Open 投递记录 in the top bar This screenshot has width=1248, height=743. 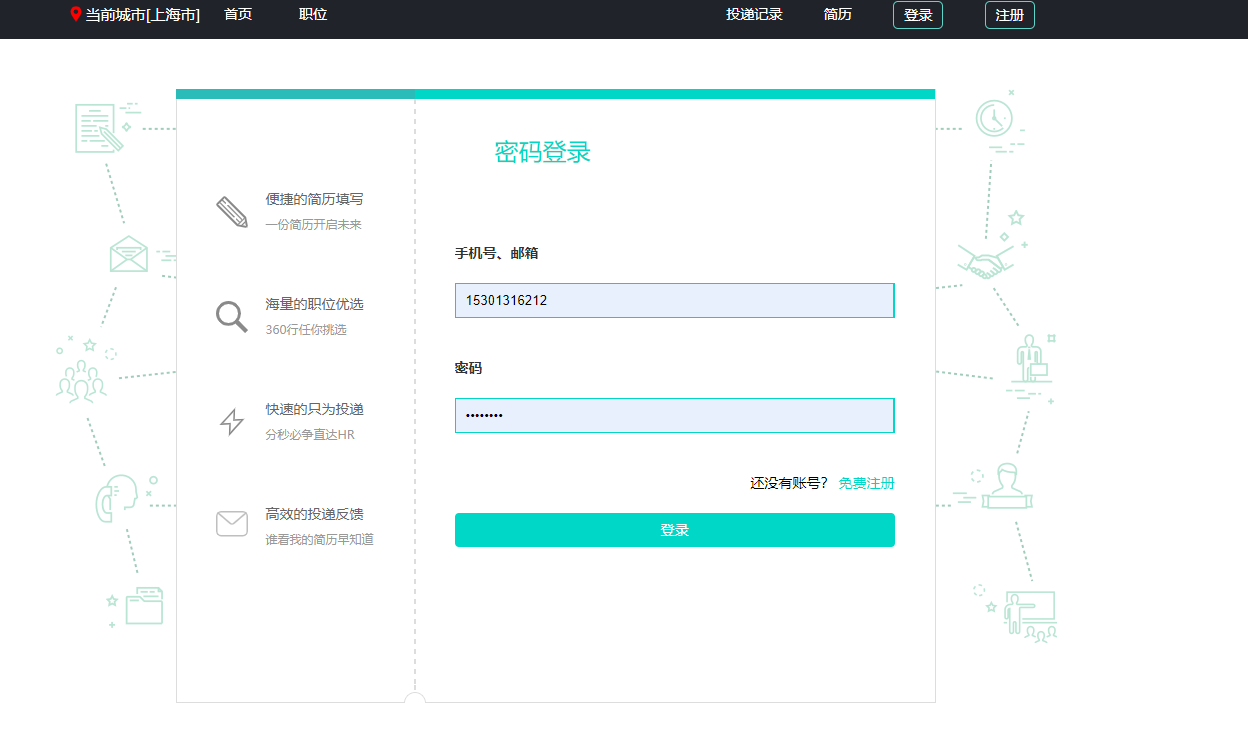754,15
